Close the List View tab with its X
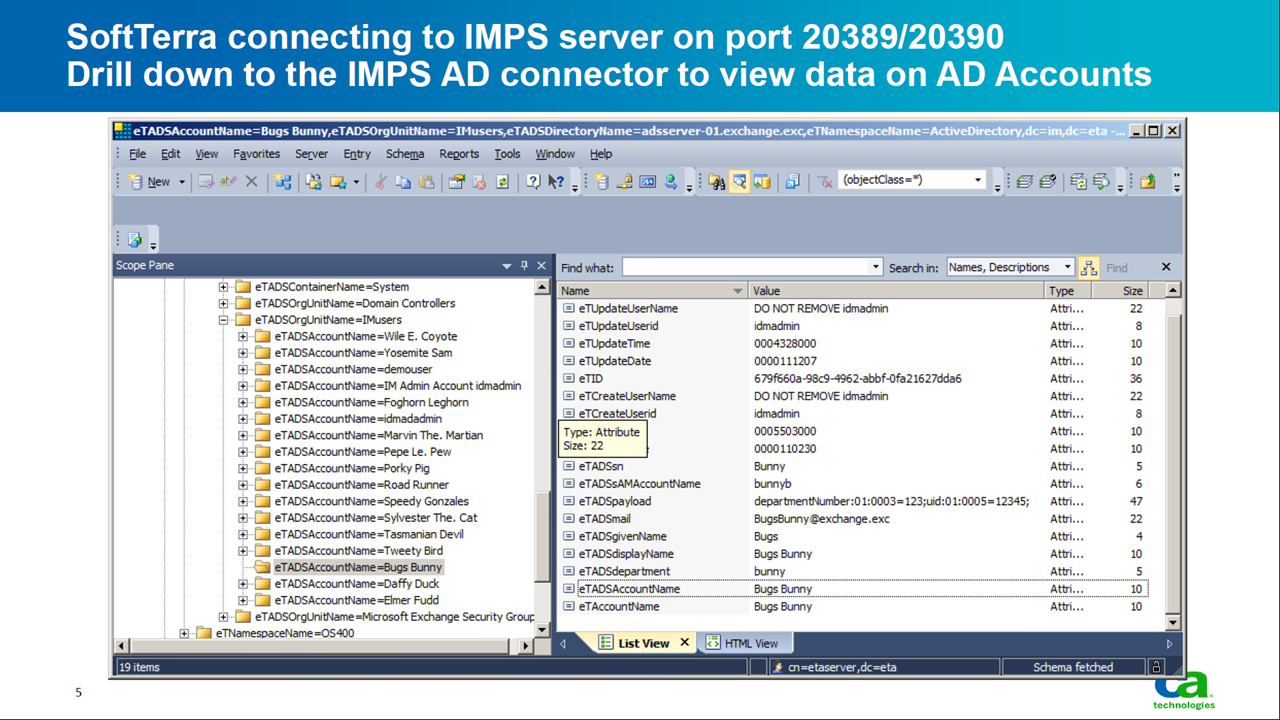 pos(685,643)
